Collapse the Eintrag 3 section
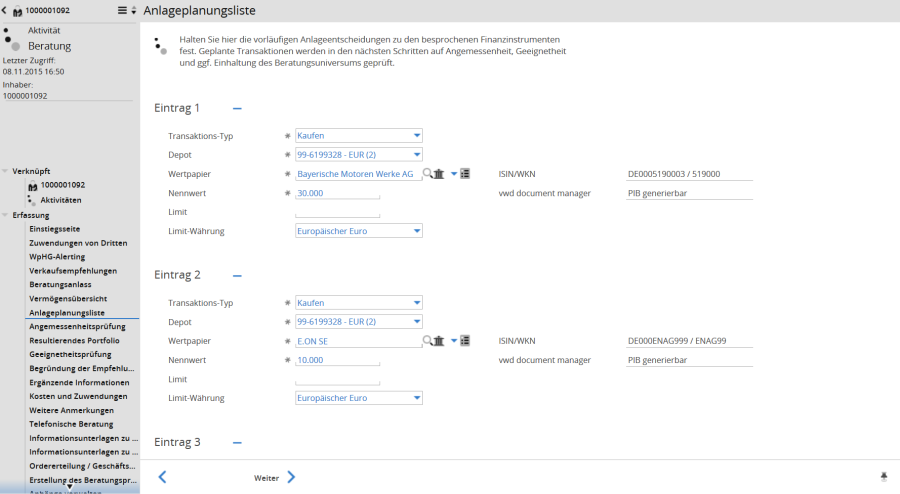 click(237, 442)
